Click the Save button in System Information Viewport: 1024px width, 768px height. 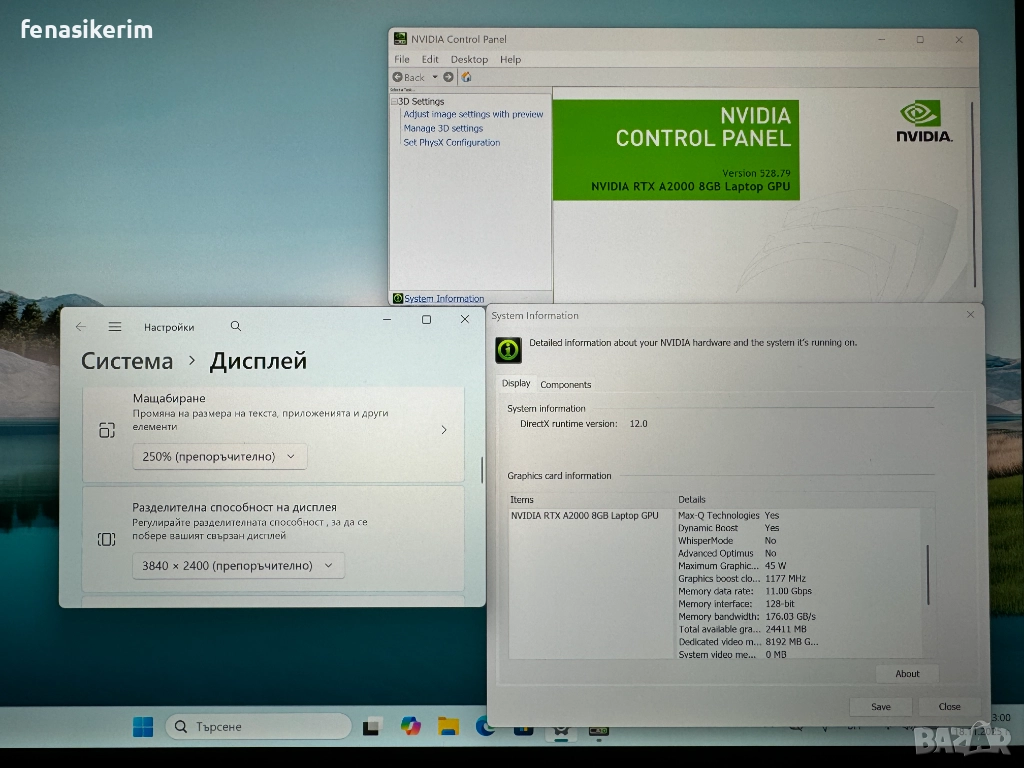[x=880, y=706]
